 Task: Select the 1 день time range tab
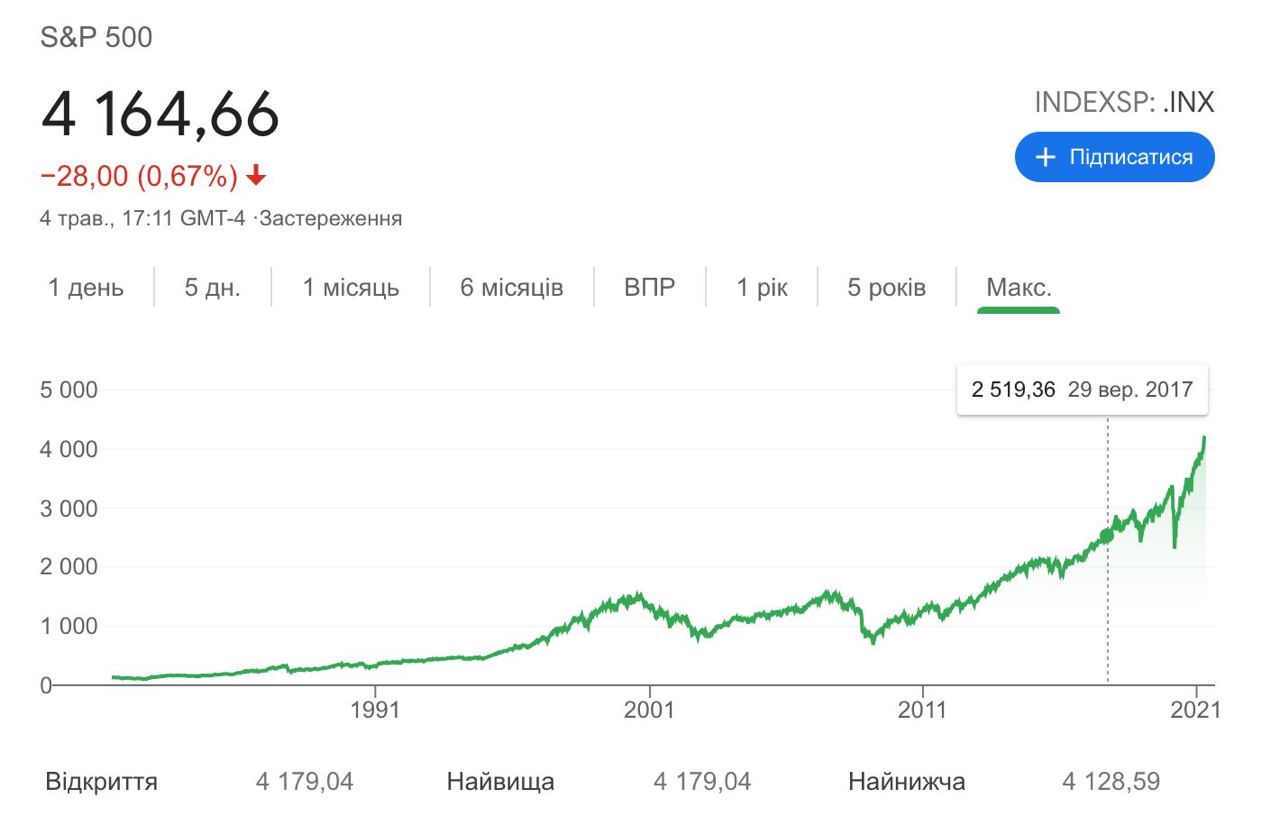coord(87,288)
